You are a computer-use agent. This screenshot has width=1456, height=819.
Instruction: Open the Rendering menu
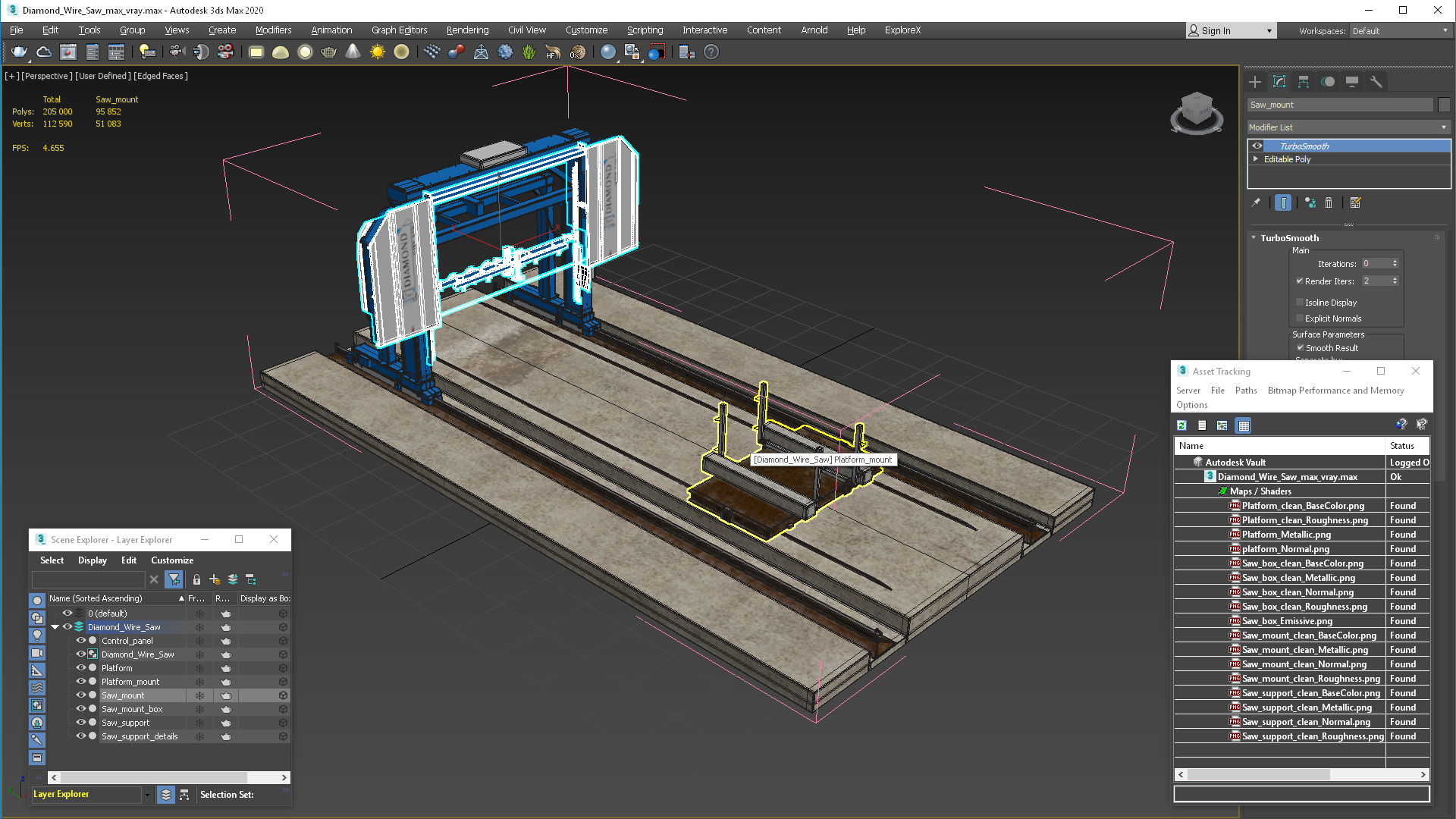tap(467, 30)
